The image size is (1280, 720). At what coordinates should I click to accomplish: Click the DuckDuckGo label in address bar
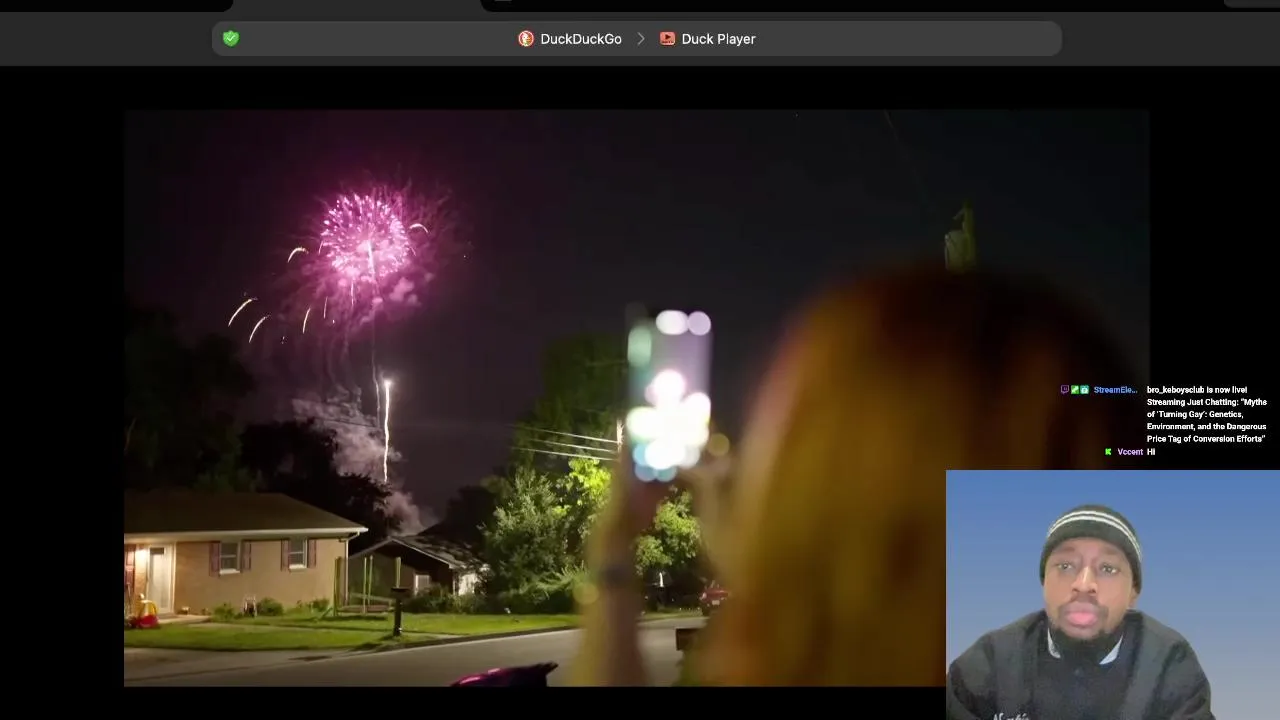click(581, 39)
